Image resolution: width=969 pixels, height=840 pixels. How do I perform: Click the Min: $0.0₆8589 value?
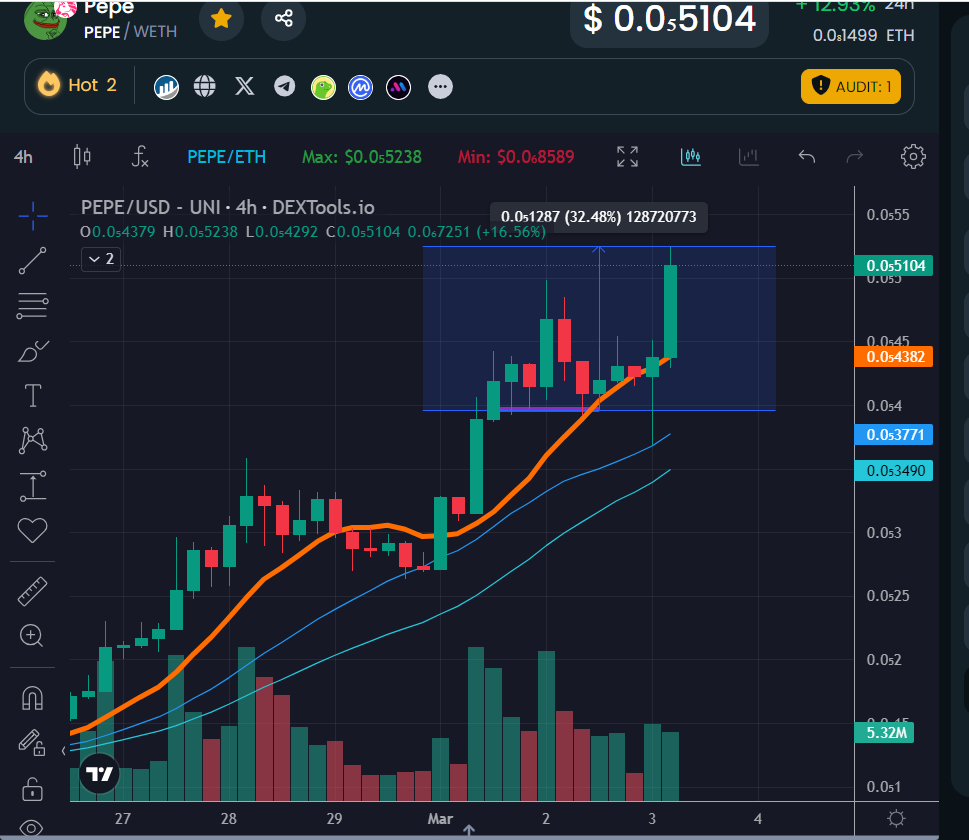515,157
